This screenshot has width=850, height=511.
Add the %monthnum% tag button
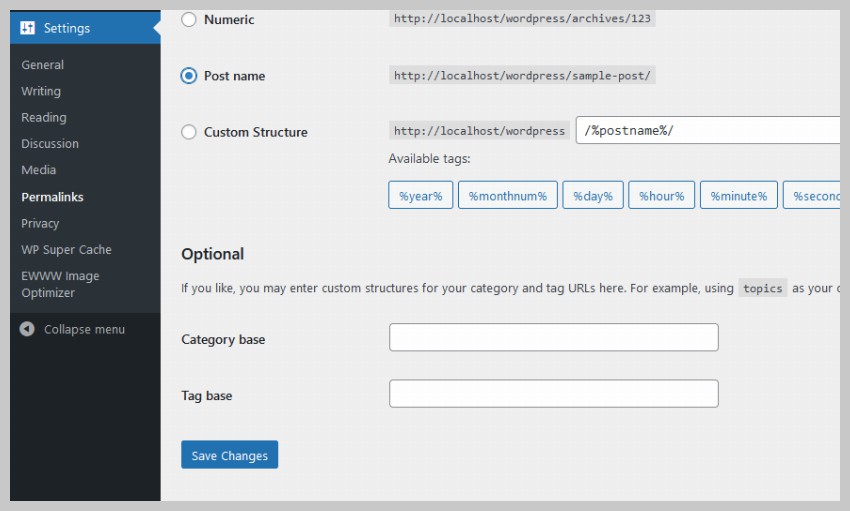[507, 196]
